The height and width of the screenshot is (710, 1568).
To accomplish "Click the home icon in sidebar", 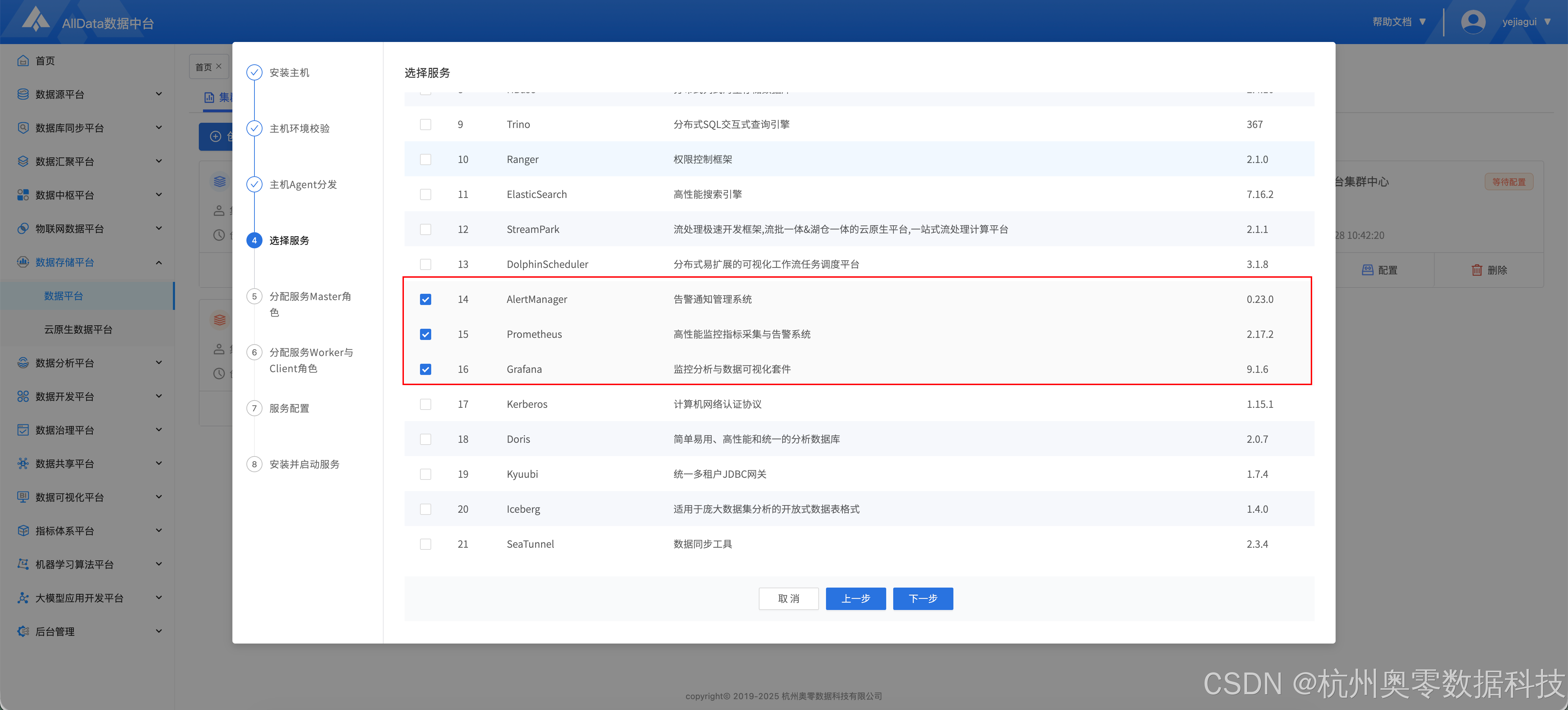I will (x=23, y=61).
